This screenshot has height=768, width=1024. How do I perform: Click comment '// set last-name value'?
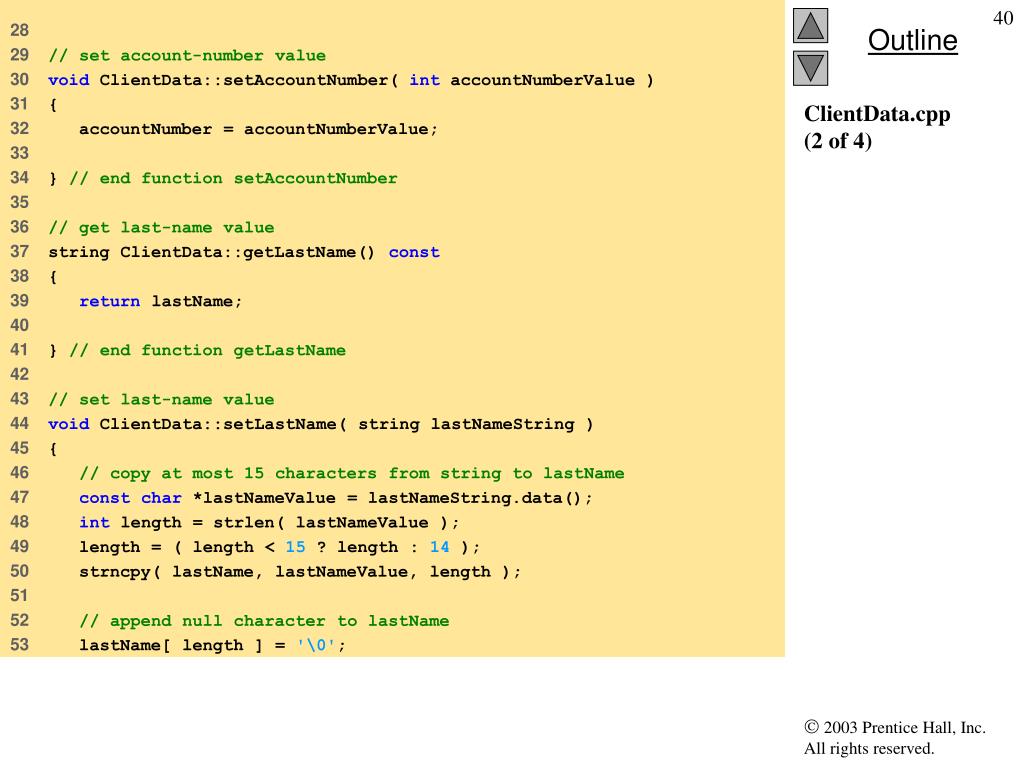pyautogui.click(x=161, y=399)
